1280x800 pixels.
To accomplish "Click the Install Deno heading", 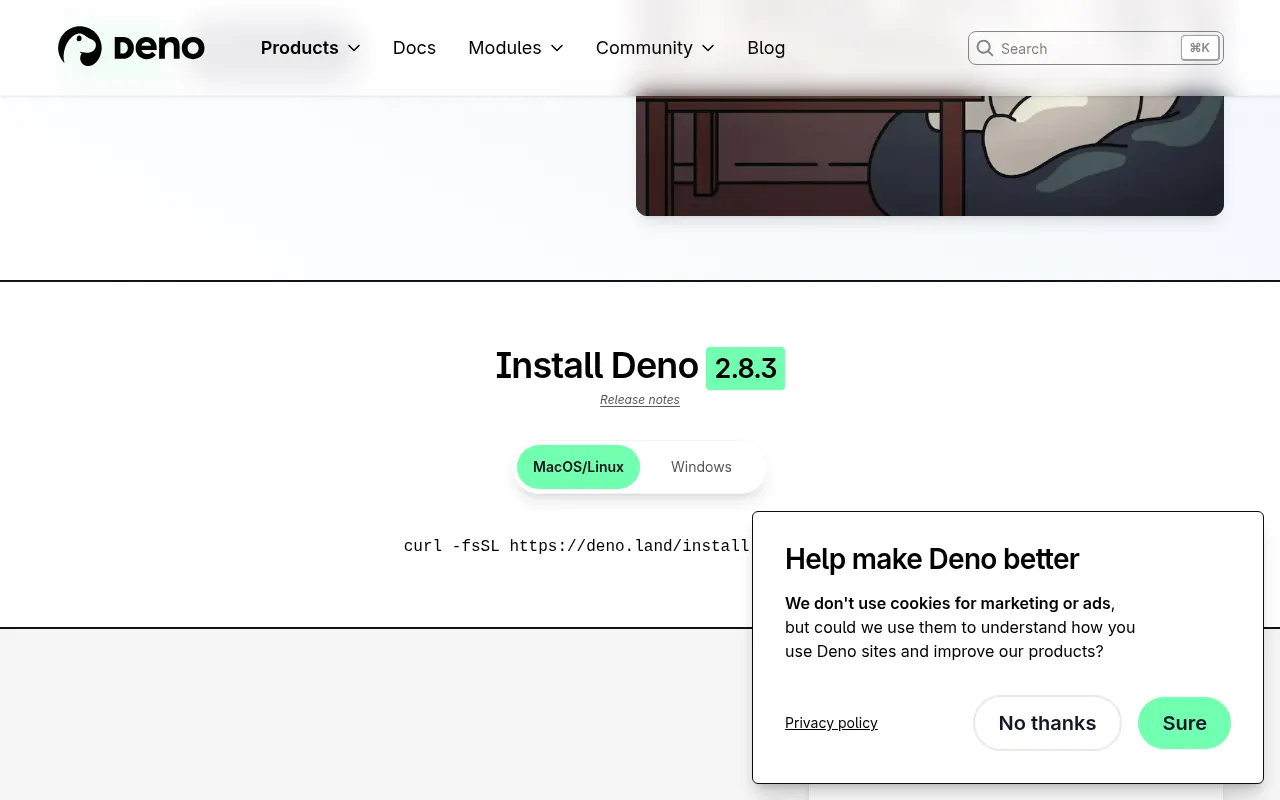I will tap(597, 366).
